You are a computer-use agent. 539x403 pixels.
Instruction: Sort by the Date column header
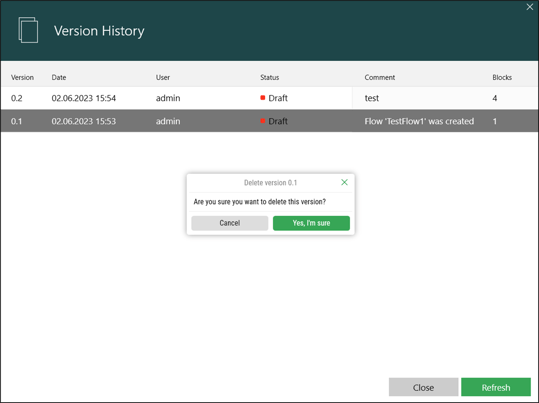tap(59, 77)
